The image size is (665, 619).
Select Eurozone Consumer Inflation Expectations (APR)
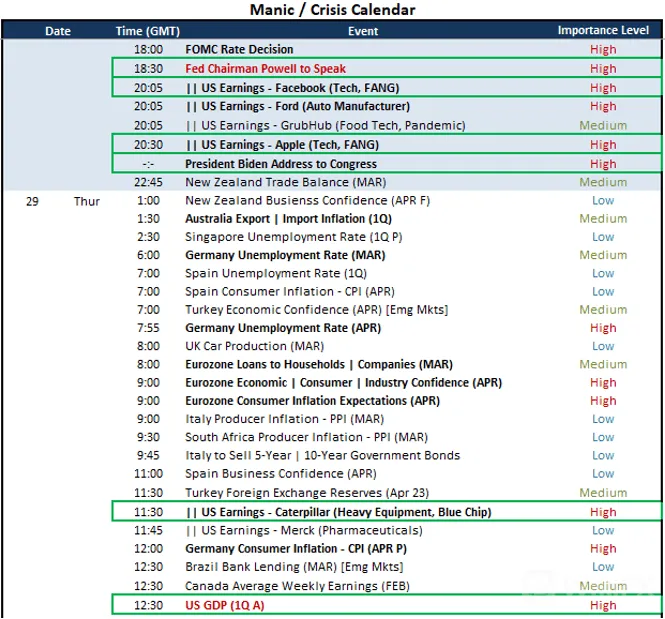[x=312, y=401]
